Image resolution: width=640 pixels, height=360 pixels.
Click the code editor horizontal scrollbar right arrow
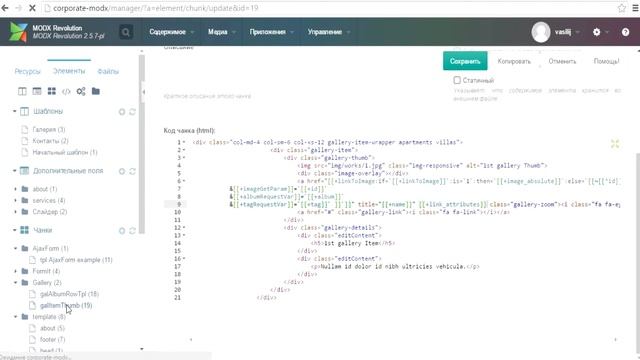pyautogui.click(x=616, y=340)
